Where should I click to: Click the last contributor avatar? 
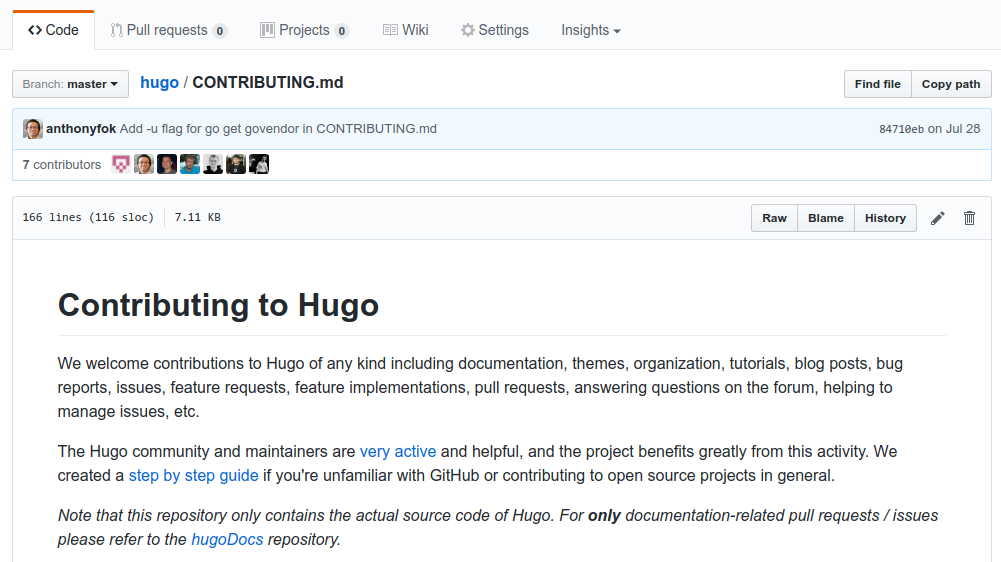point(259,165)
